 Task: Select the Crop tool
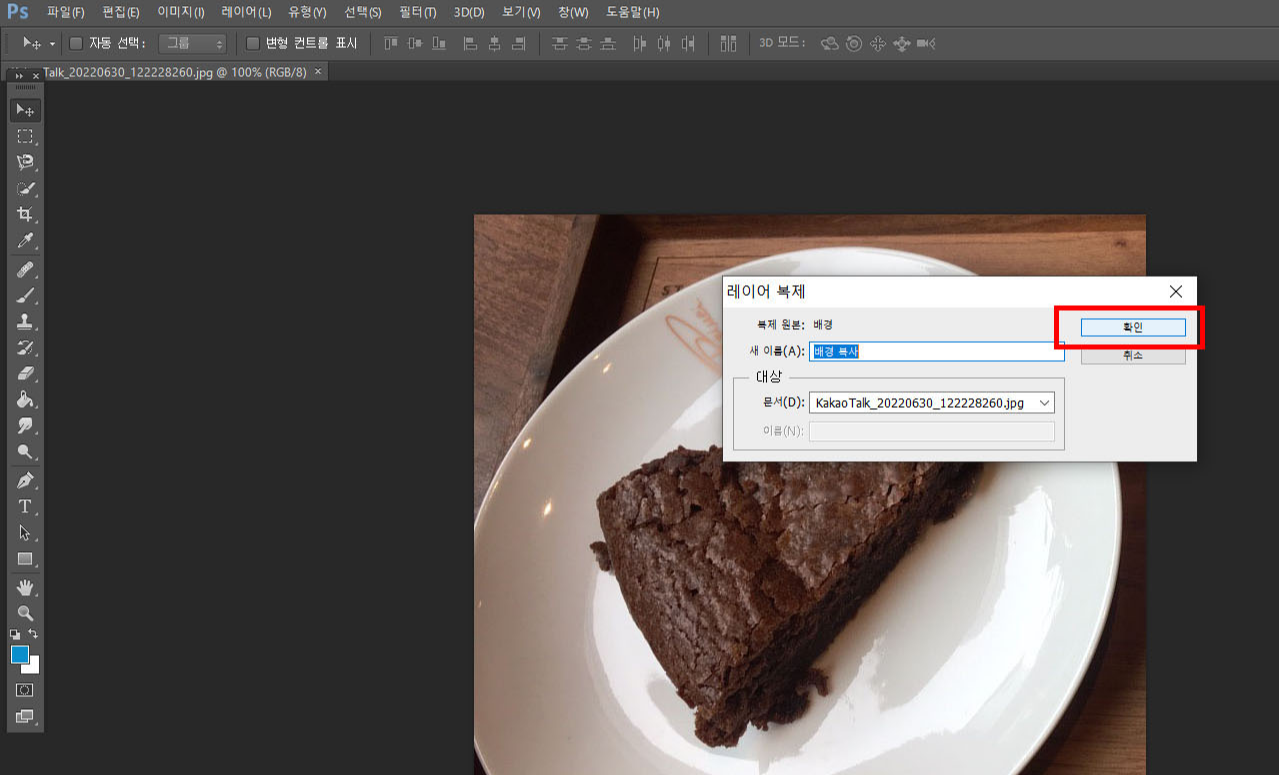(x=25, y=214)
